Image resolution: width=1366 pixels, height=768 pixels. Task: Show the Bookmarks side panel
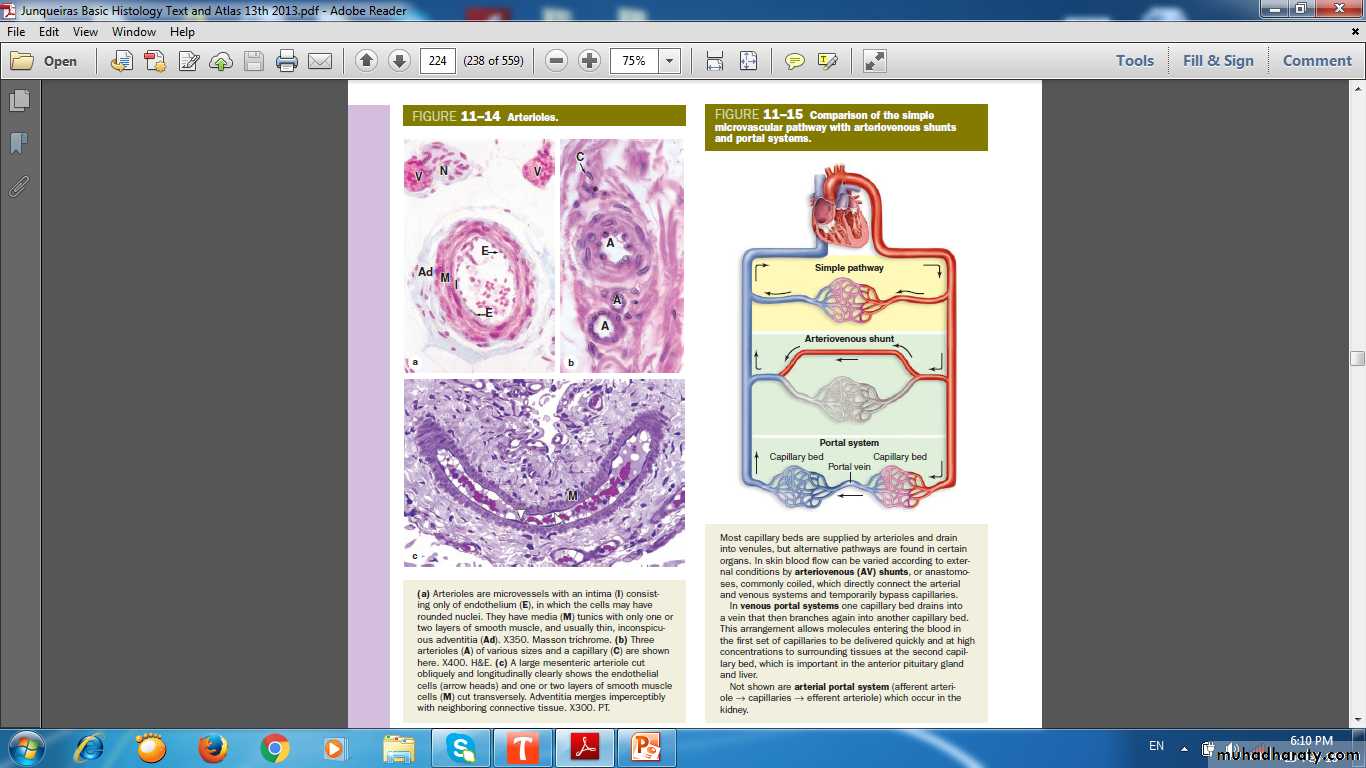pos(19,144)
